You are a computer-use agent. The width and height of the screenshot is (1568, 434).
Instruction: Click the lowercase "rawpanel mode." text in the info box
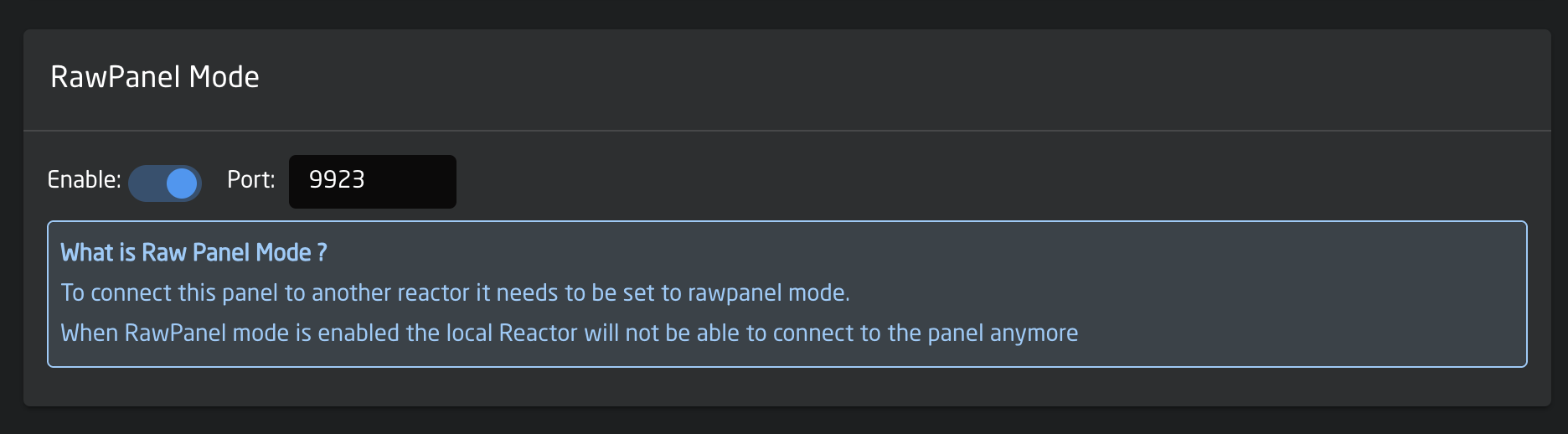[768, 293]
